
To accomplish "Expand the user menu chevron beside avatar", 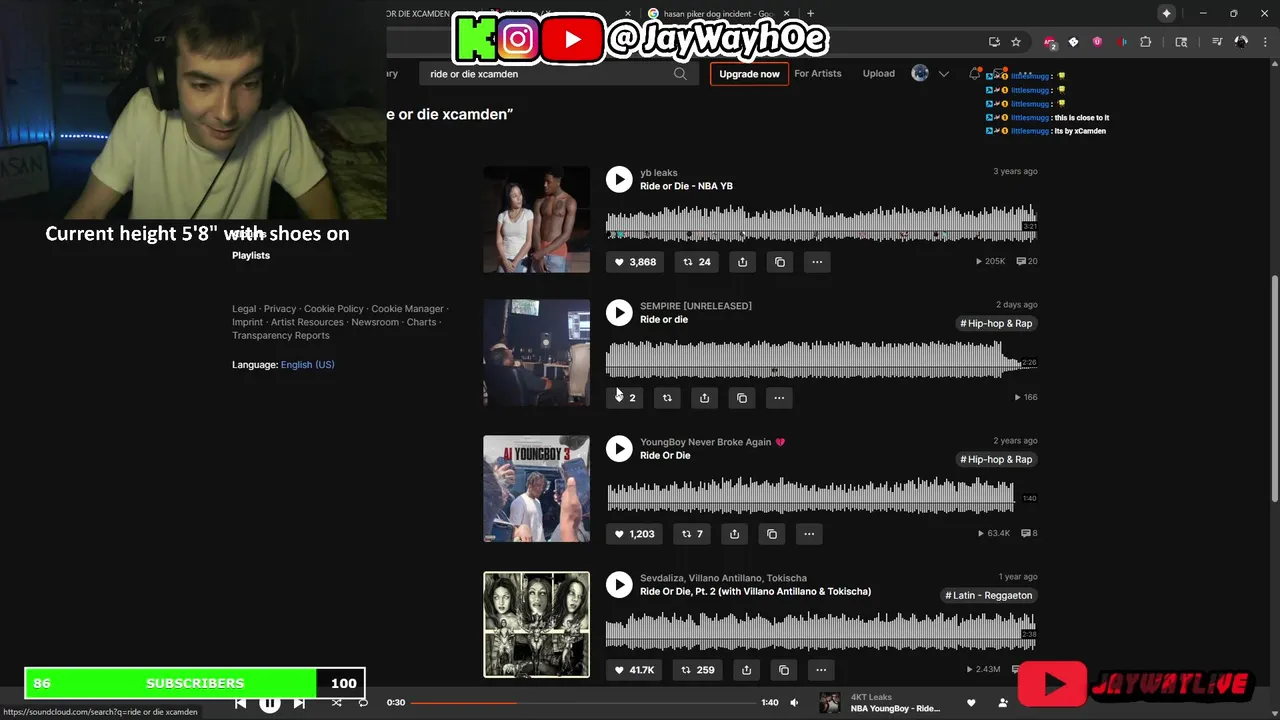I will pyautogui.click(x=943, y=74).
